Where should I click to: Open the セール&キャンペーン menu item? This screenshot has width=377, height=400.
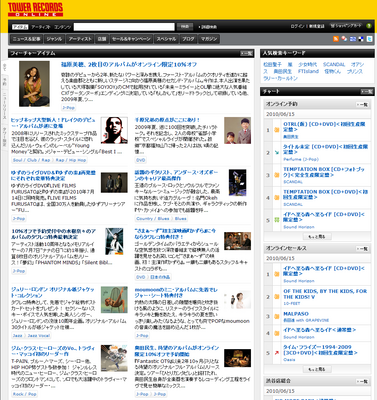click(131, 39)
